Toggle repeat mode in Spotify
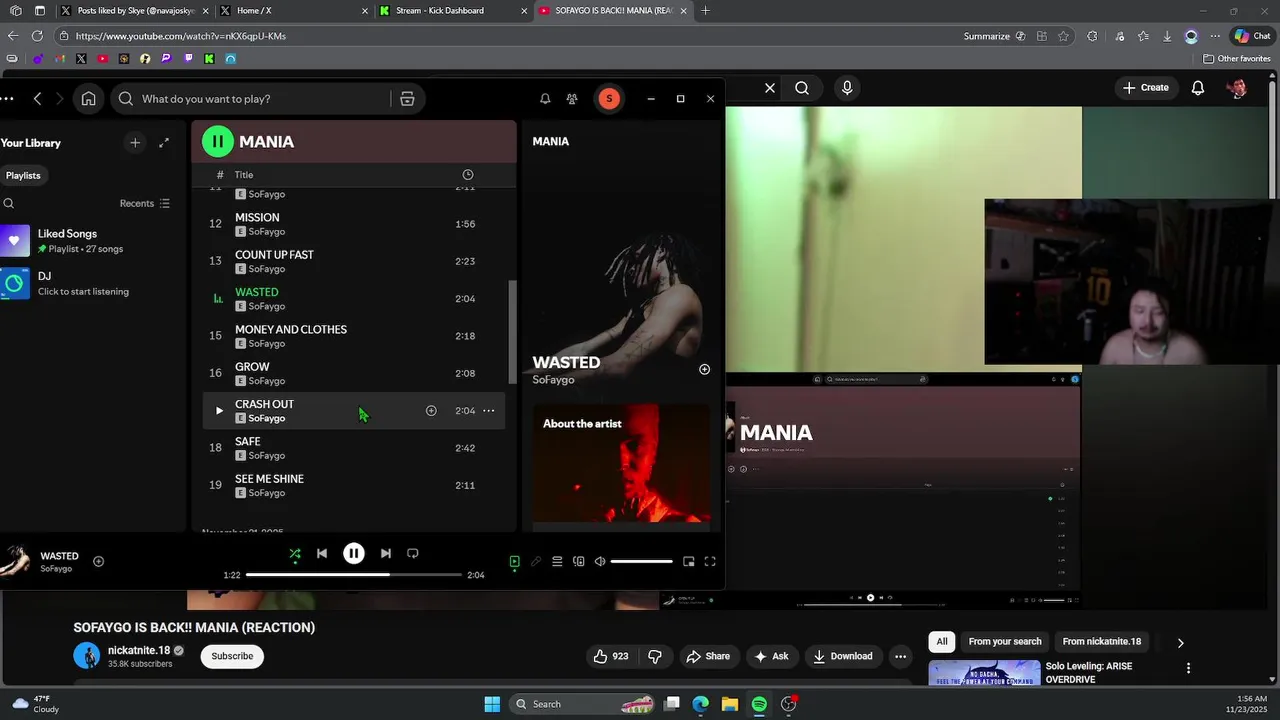 point(413,553)
